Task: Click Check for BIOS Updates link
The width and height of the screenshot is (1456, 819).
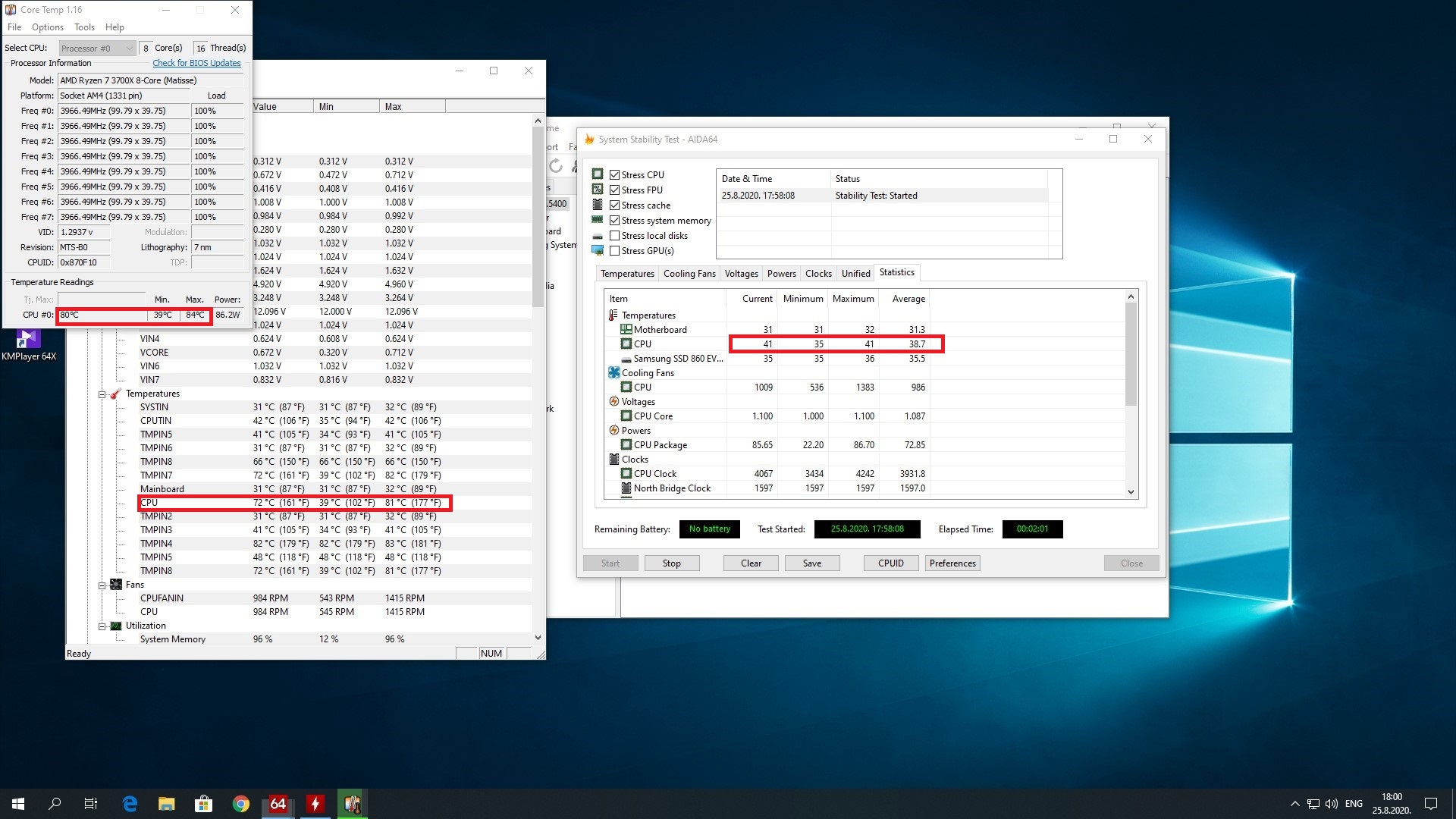Action: point(196,64)
